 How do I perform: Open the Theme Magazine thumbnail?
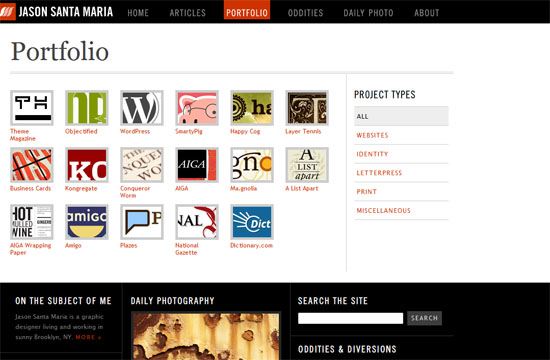32,108
